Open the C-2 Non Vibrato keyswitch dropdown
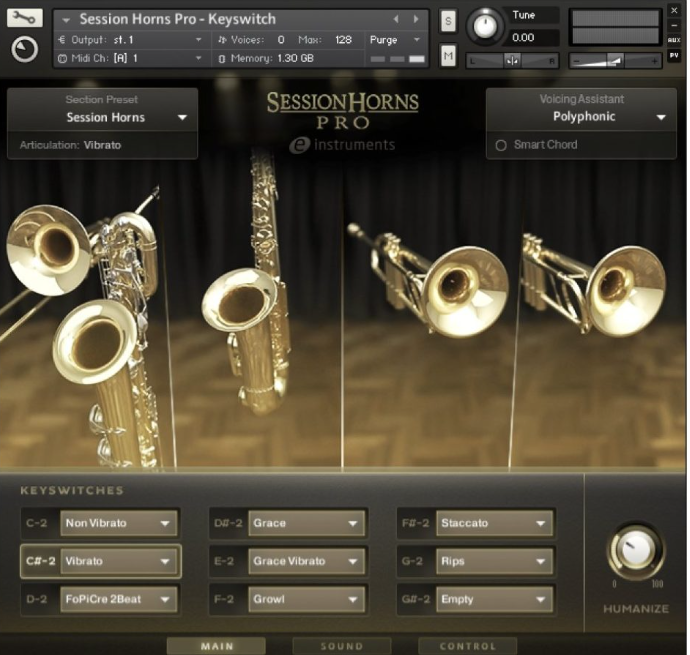This screenshot has height=655, width=690. 118,523
